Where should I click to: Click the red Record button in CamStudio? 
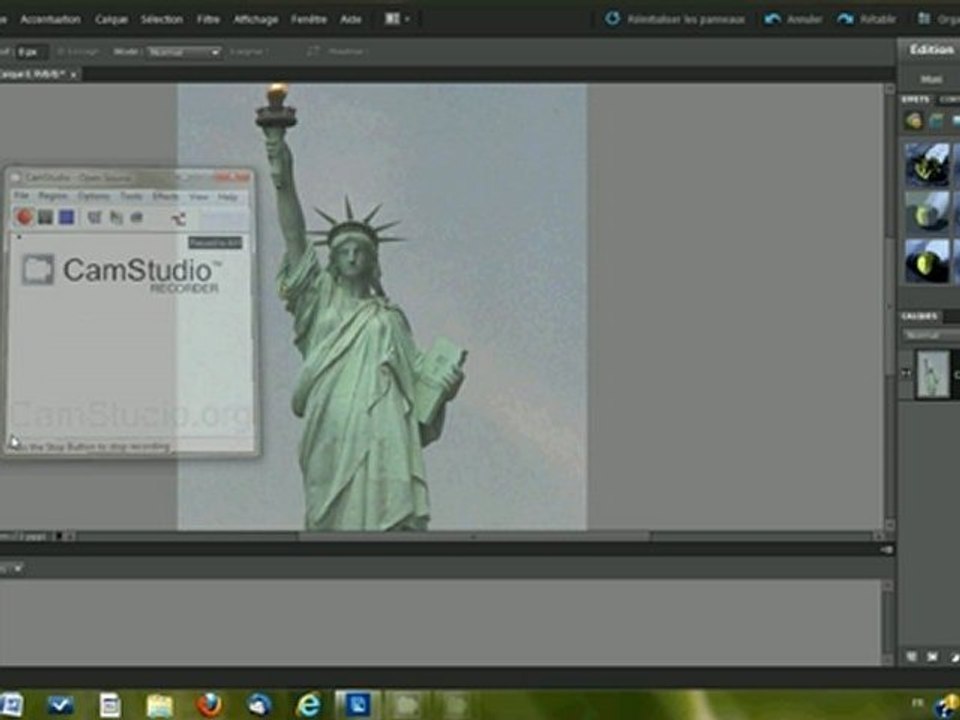point(24,217)
